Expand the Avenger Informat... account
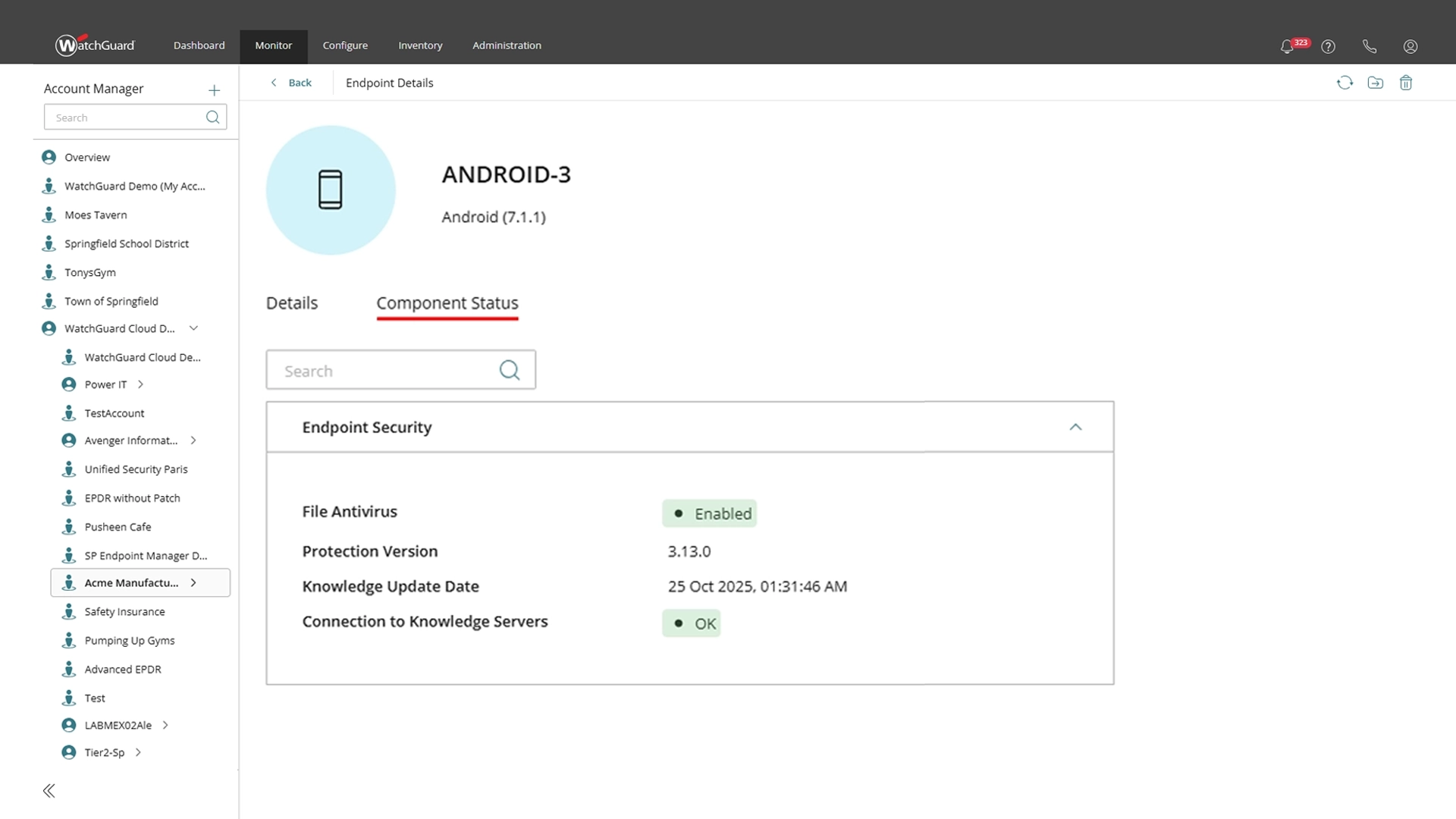 pos(193,441)
